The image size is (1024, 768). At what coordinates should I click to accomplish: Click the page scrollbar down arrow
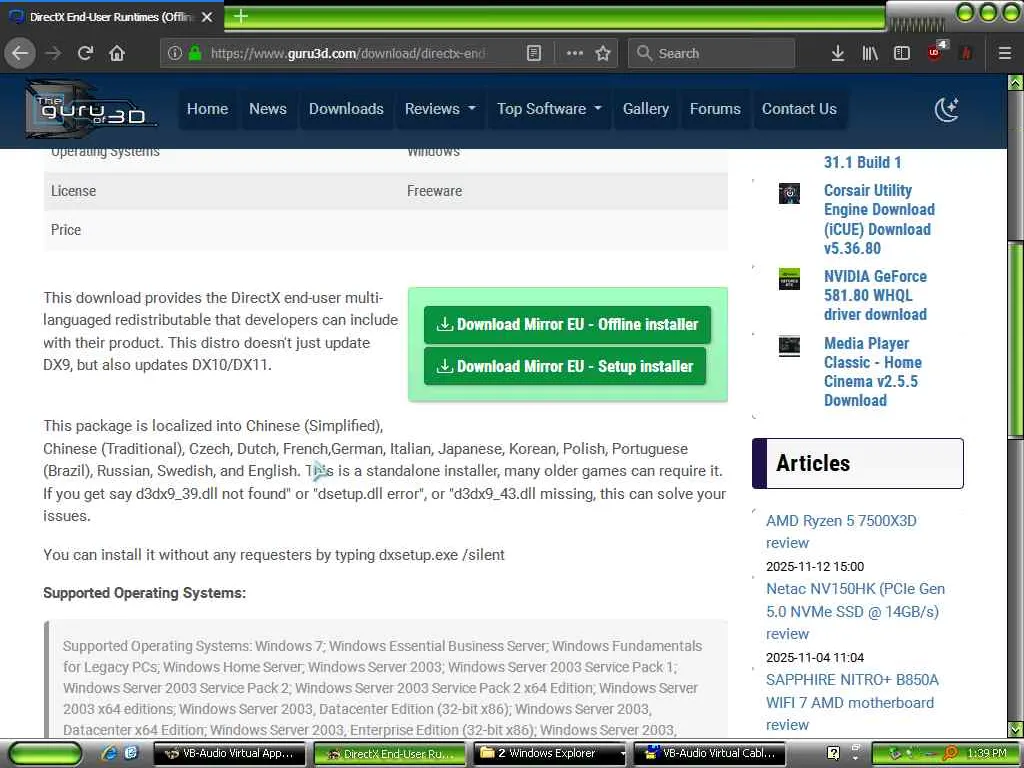[1016, 729]
